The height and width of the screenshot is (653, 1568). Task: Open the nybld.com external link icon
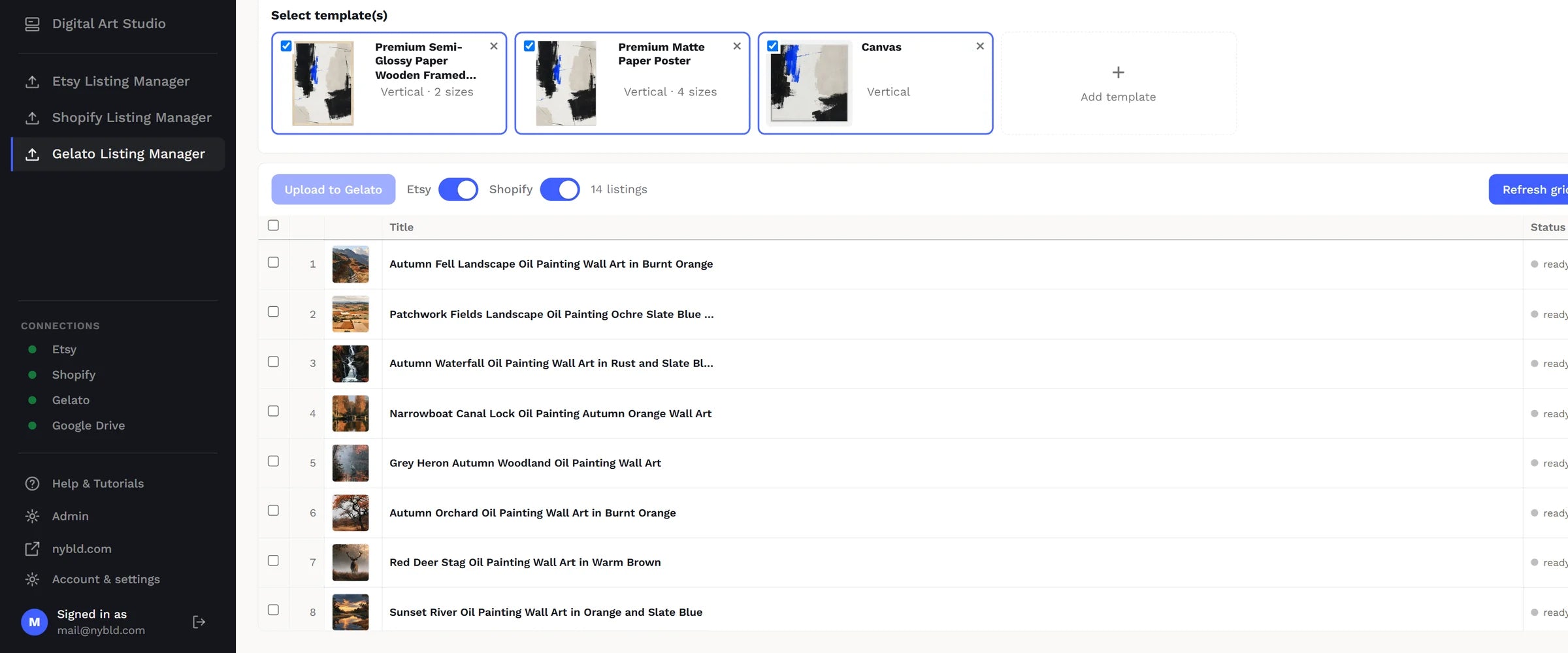click(32, 549)
